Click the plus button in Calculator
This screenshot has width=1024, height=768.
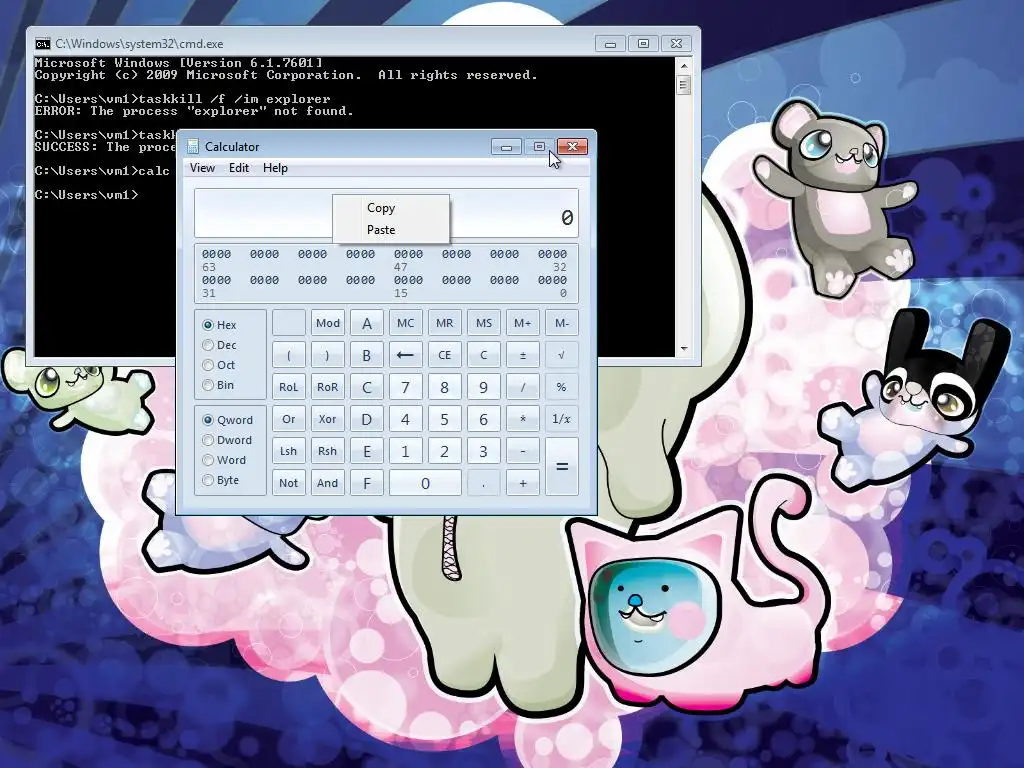tap(522, 483)
